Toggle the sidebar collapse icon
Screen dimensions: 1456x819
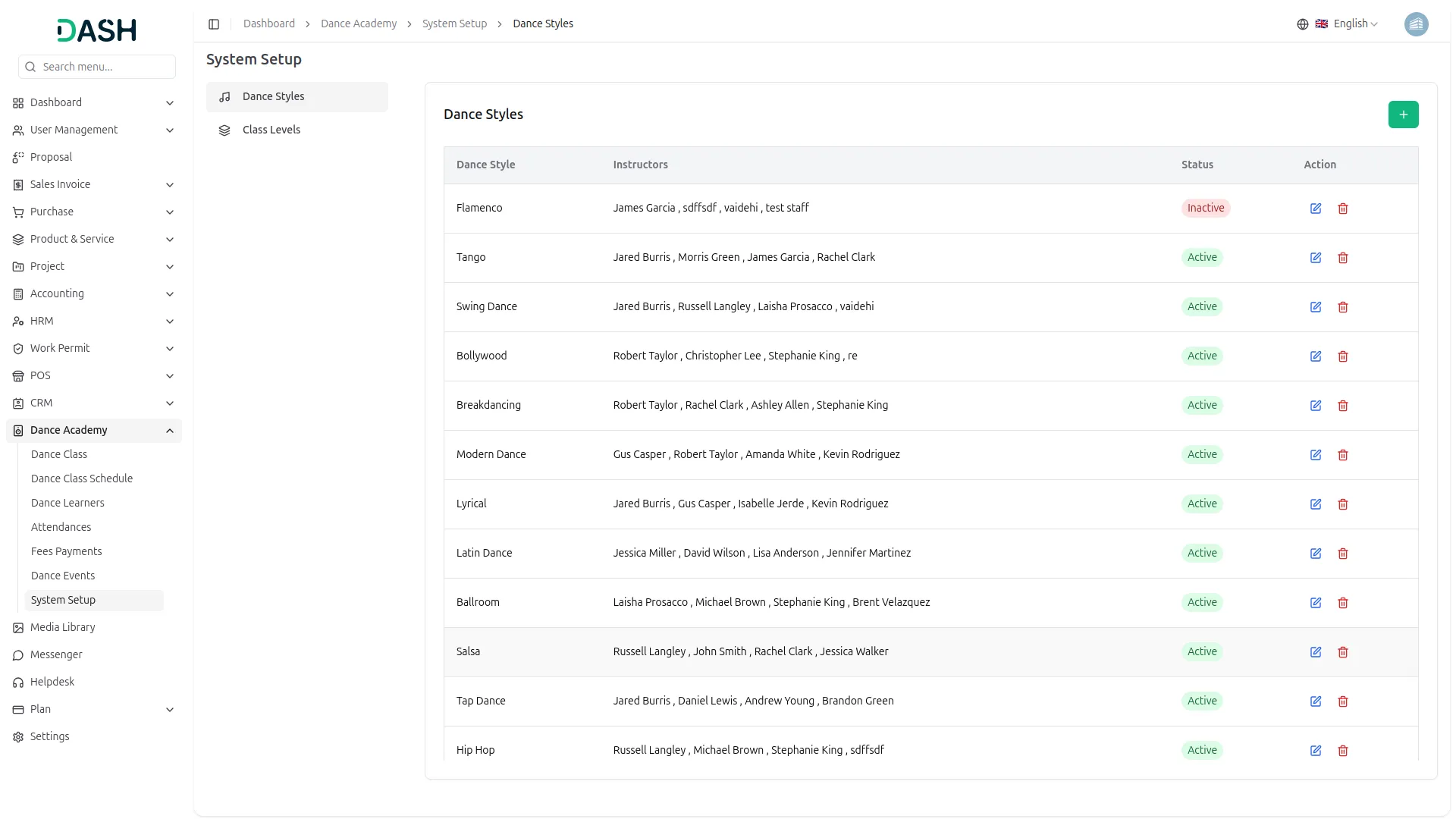pyautogui.click(x=214, y=24)
